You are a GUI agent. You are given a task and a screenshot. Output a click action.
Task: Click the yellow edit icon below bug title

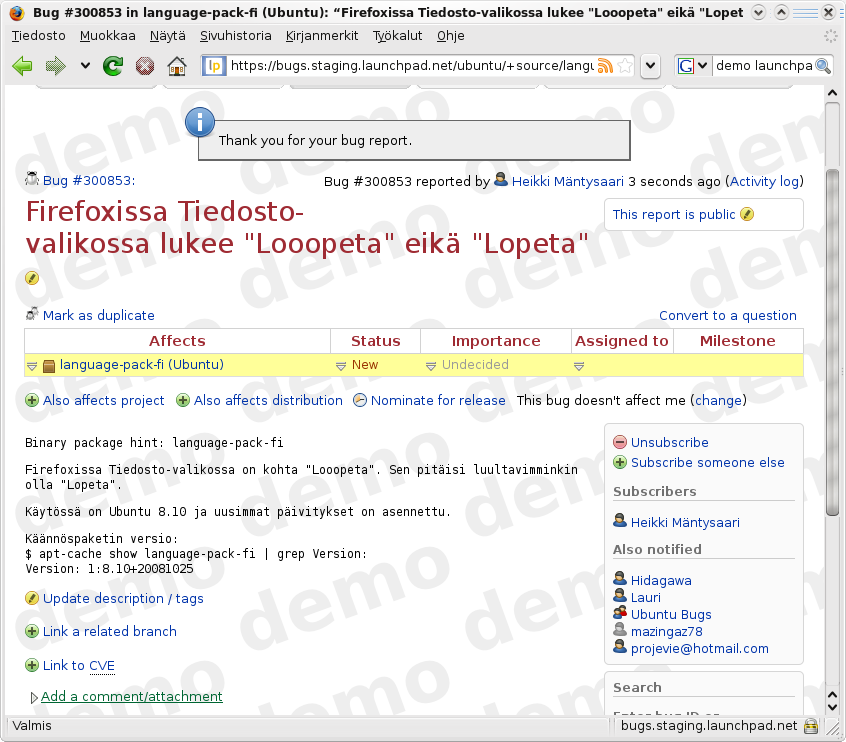(32, 278)
